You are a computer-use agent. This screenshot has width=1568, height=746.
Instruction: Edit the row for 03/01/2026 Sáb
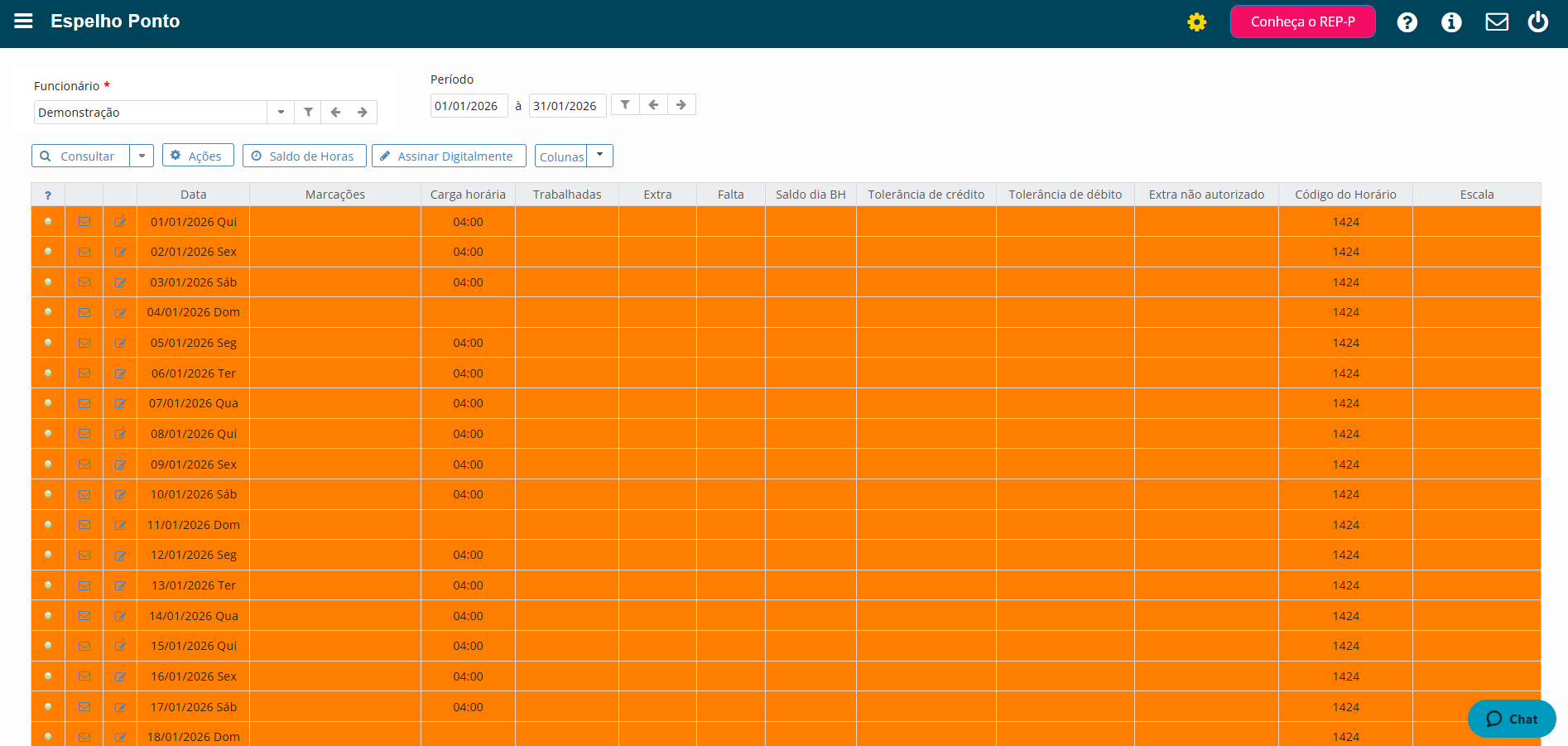[x=120, y=282]
